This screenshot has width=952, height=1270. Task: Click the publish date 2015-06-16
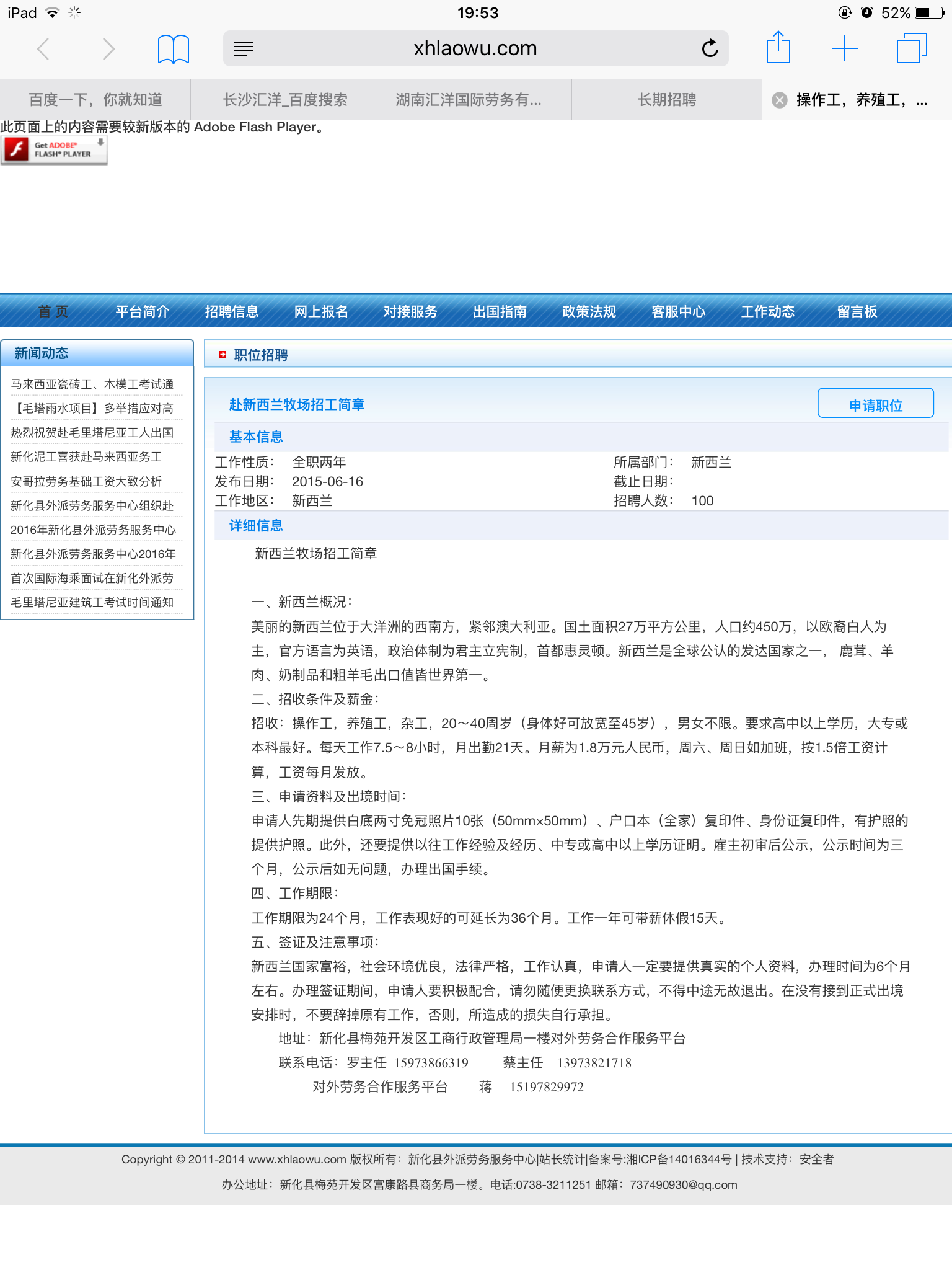pos(327,481)
